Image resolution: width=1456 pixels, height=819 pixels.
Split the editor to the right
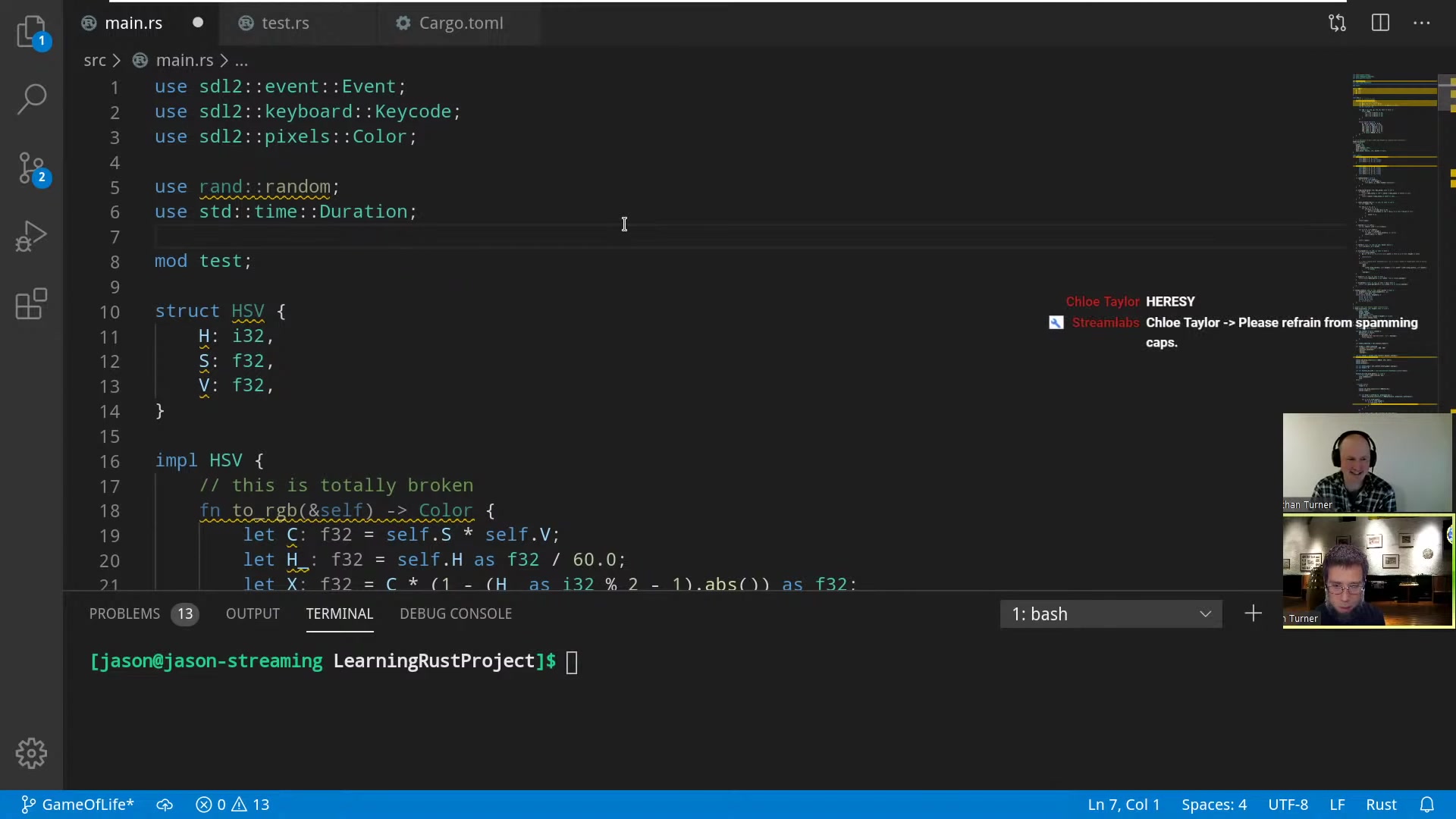(x=1380, y=23)
